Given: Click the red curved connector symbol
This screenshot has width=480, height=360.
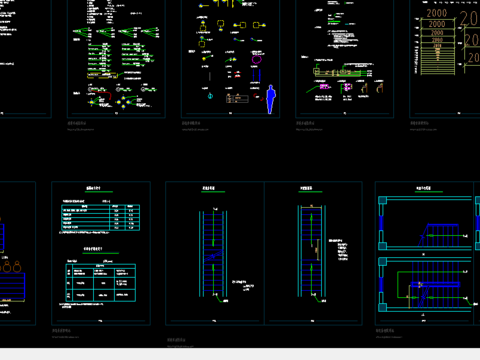Looking at the screenshot, I should 258,97.
